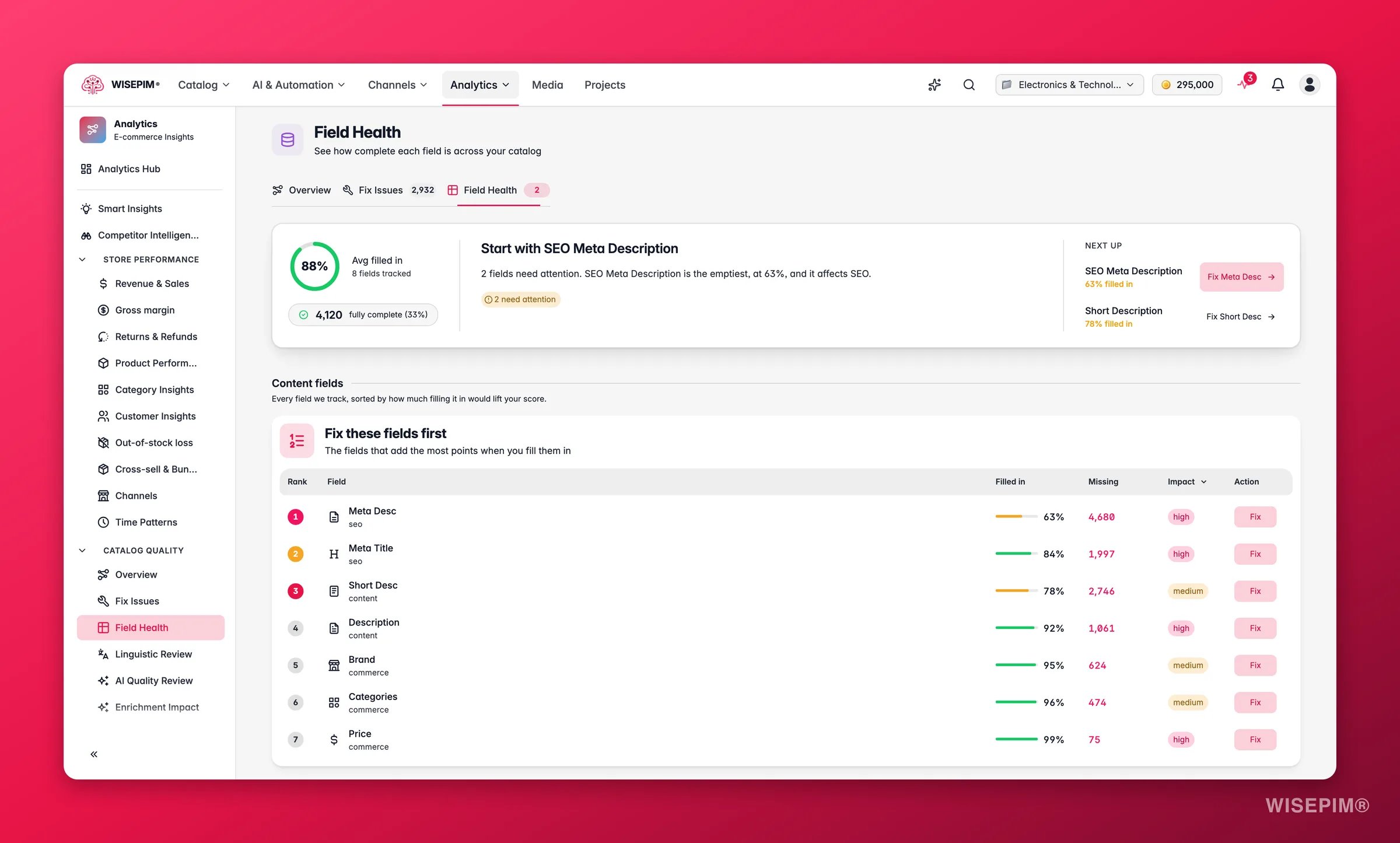Expand the Catalog dropdown menu
The image size is (1400, 843).
[204, 85]
